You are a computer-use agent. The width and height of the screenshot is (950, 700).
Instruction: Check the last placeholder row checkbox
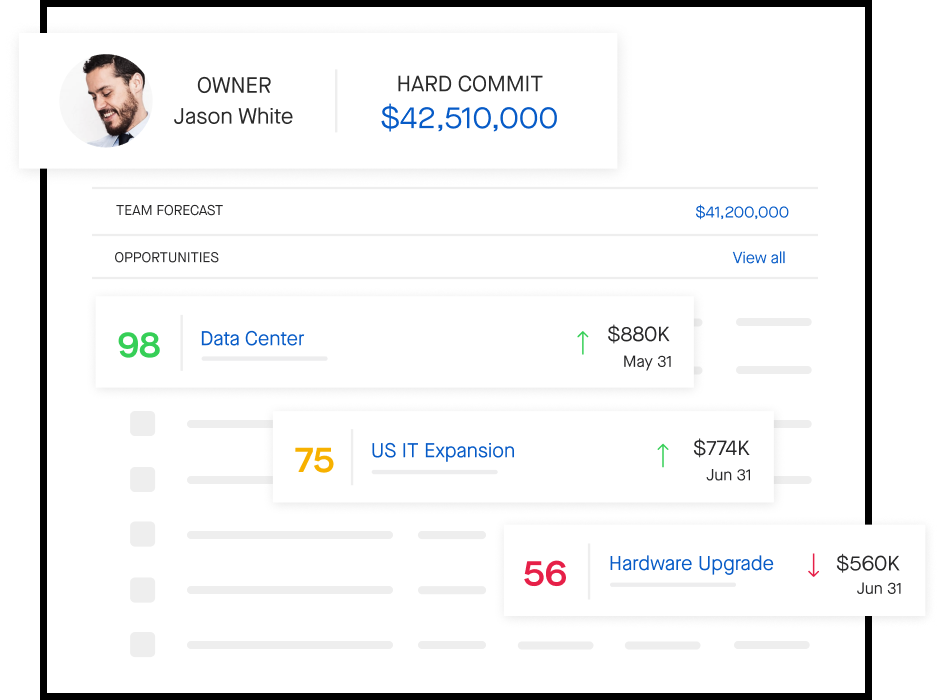tap(142, 645)
